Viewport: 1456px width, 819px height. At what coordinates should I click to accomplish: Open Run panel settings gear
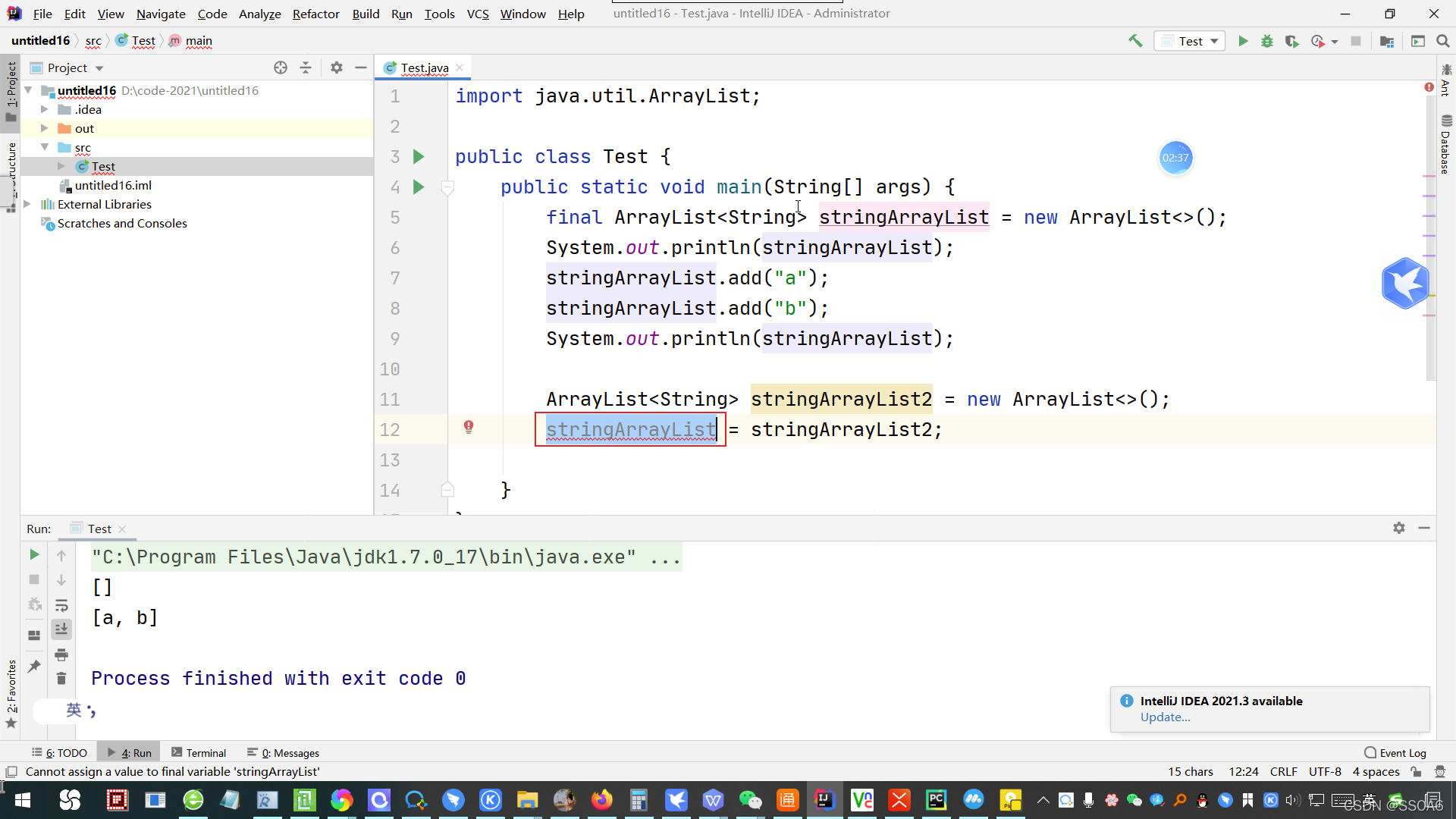click(1399, 528)
